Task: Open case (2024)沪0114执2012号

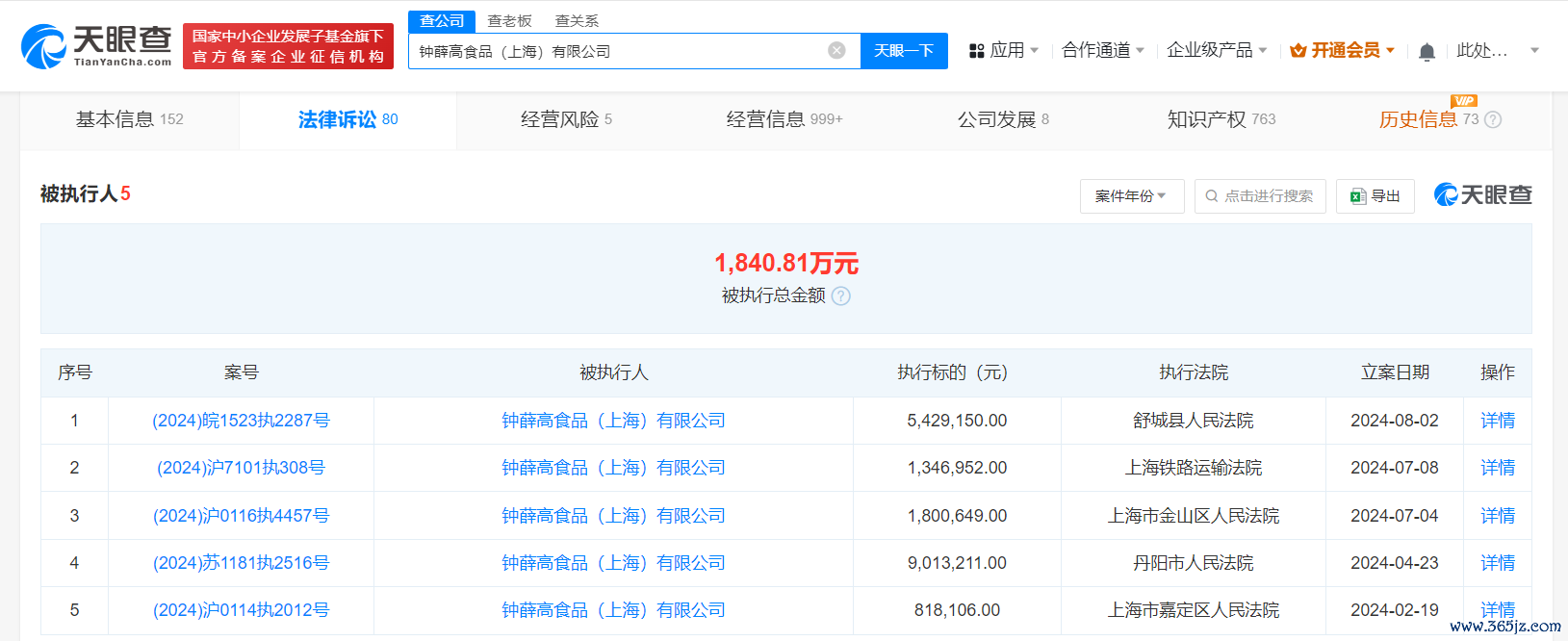Action: tap(241, 610)
